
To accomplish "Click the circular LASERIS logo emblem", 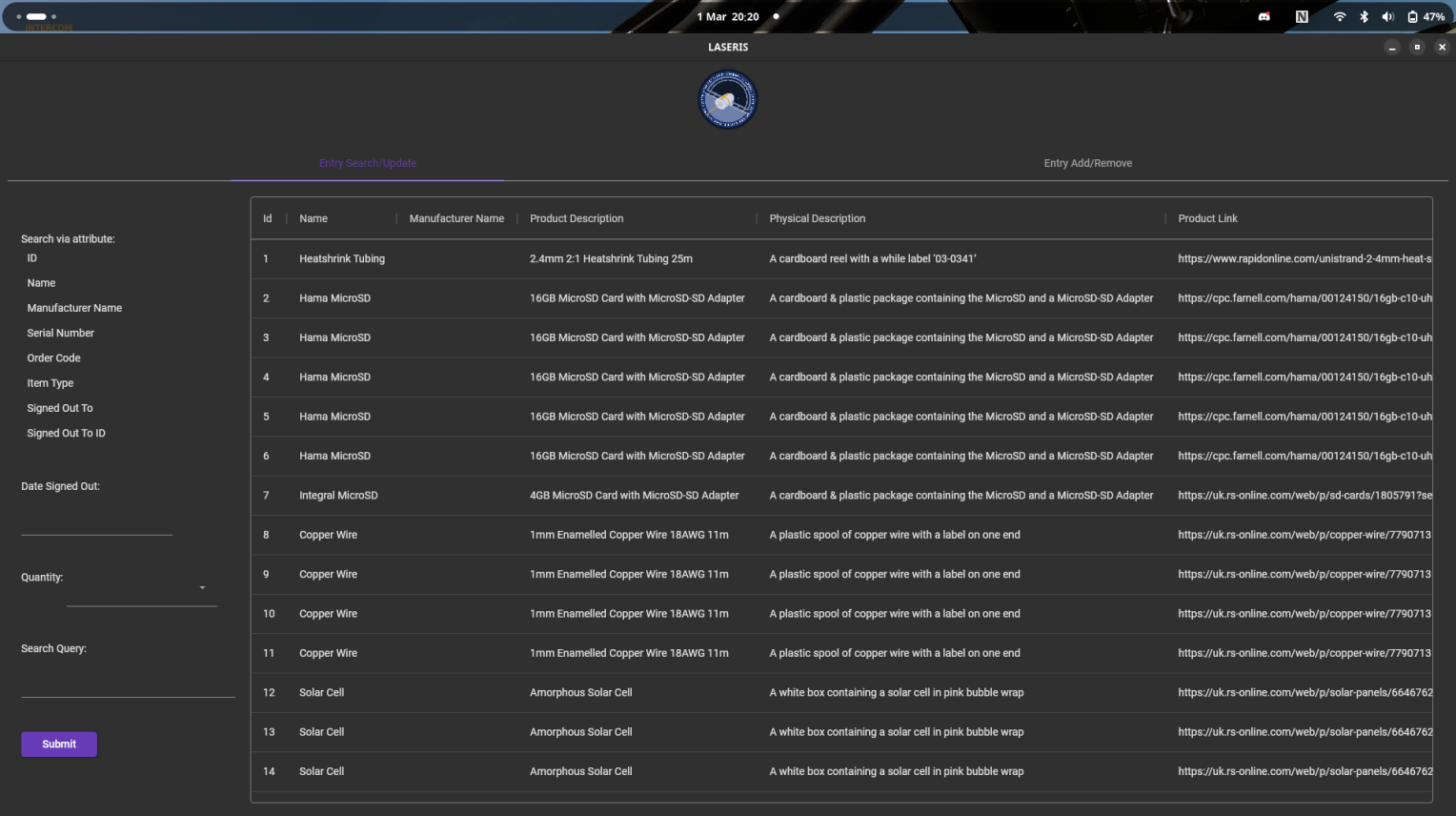I will (x=727, y=100).
